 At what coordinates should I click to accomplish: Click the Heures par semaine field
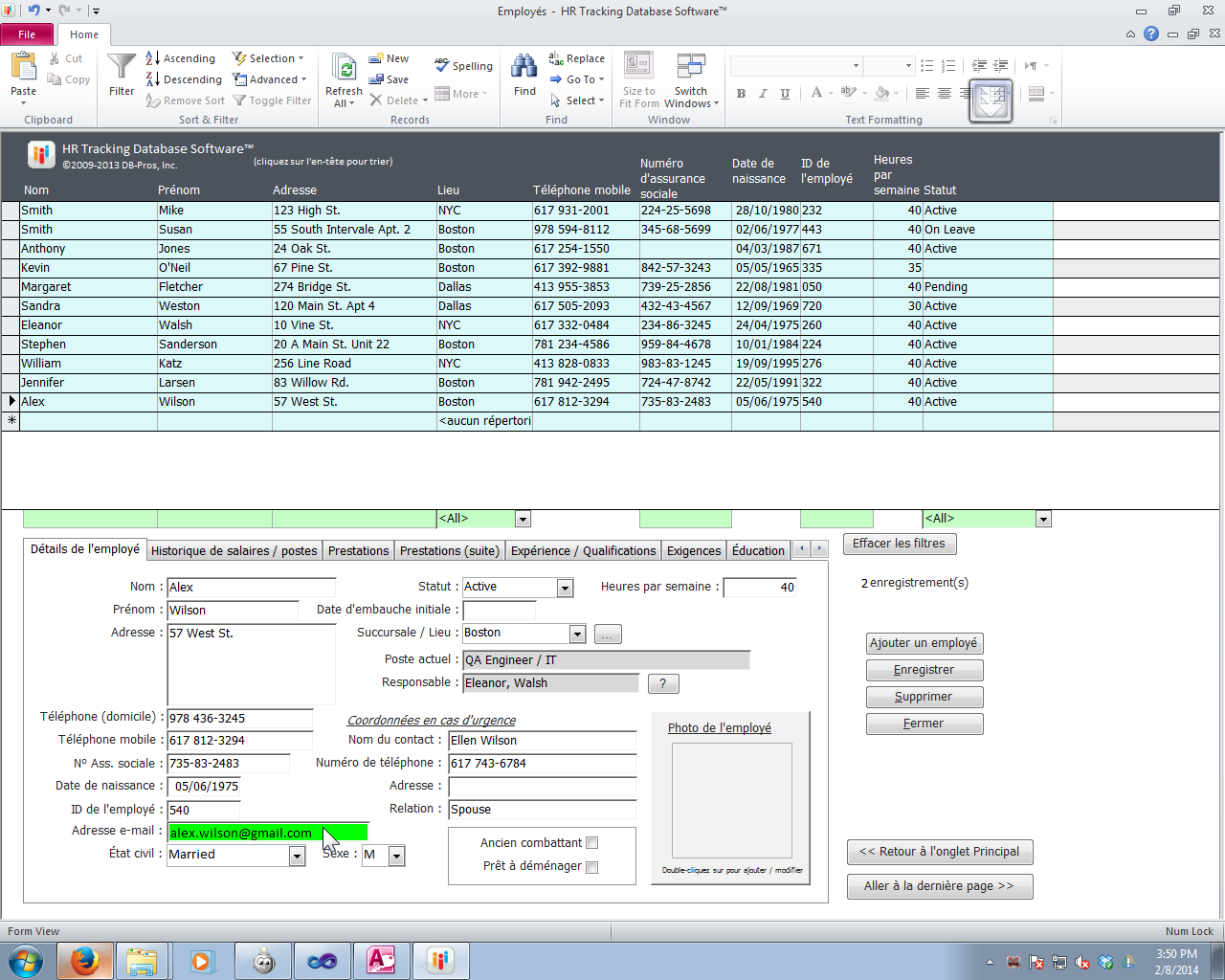click(x=760, y=588)
